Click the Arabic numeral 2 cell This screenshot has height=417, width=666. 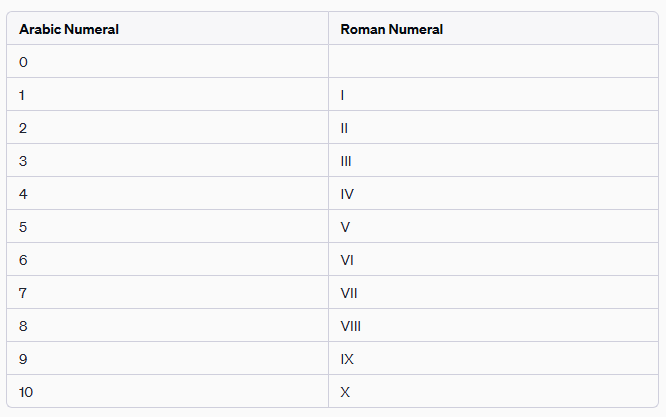coord(24,128)
